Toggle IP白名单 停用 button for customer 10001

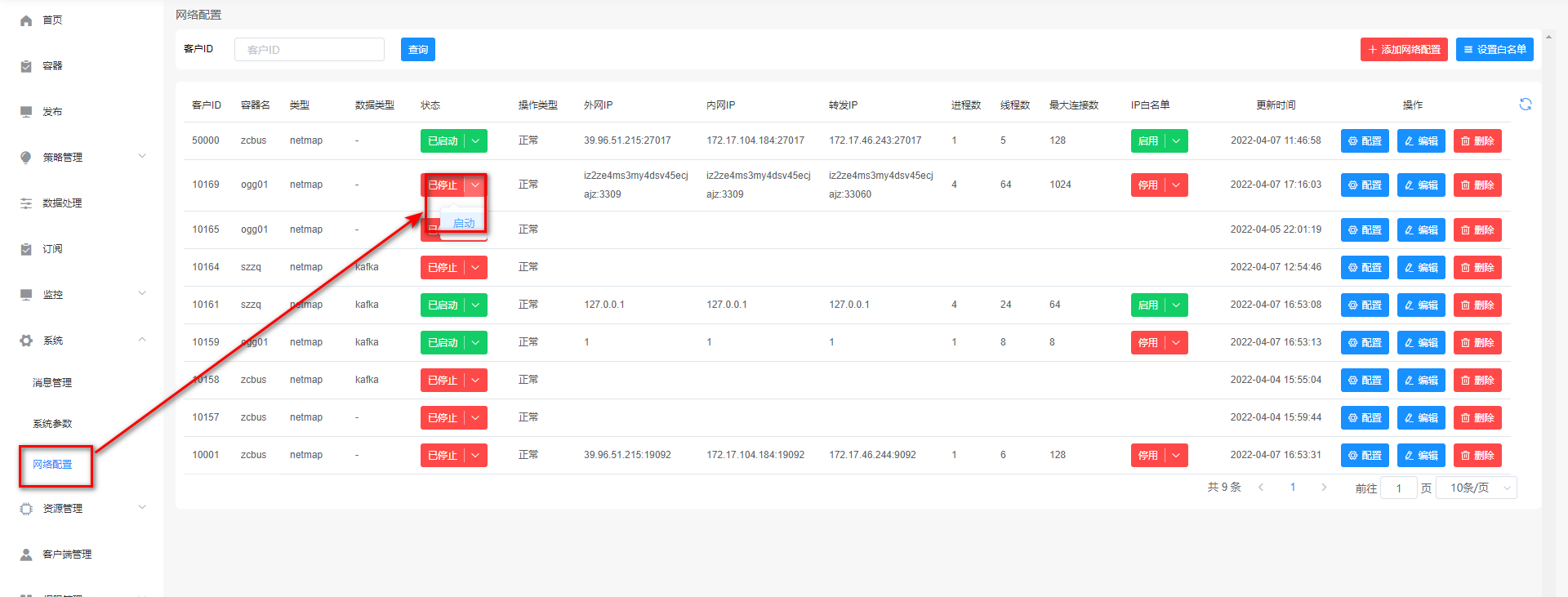tap(1147, 456)
